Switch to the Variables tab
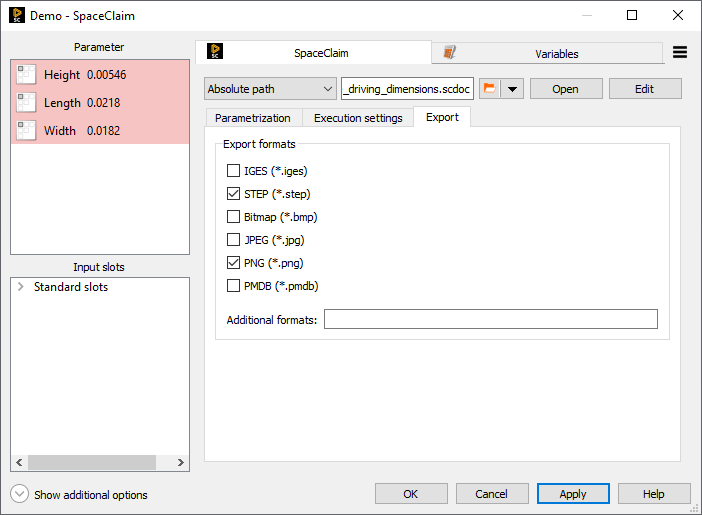This screenshot has width=702, height=515. (x=547, y=53)
